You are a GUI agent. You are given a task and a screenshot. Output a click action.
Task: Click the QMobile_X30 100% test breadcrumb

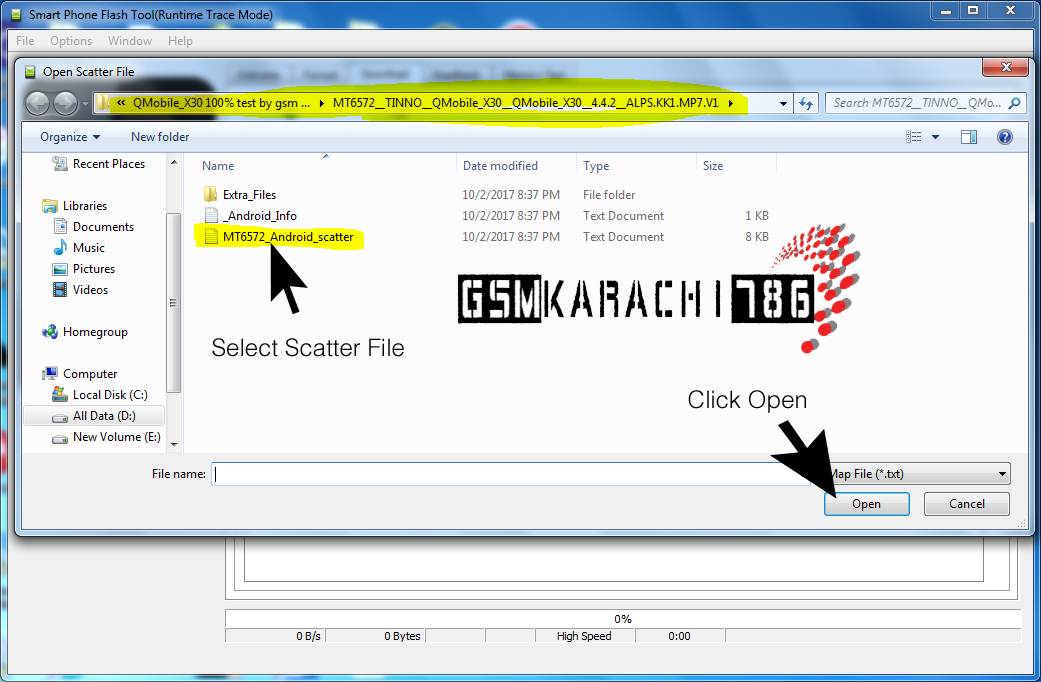[x=222, y=103]
